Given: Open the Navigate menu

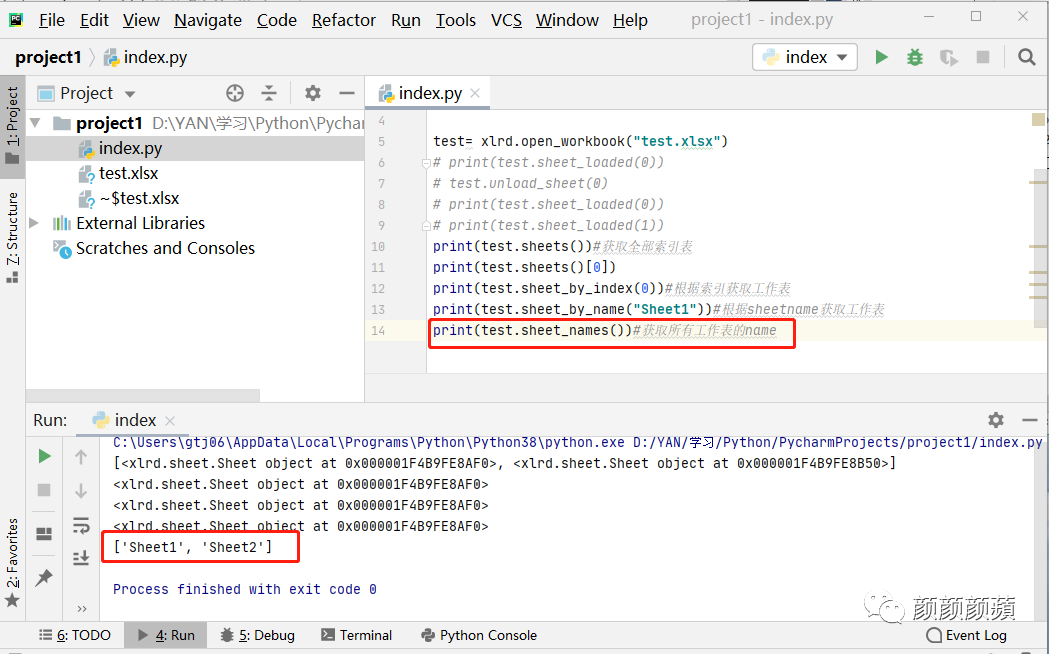Looking at the screenshot, I should [208, 20].
